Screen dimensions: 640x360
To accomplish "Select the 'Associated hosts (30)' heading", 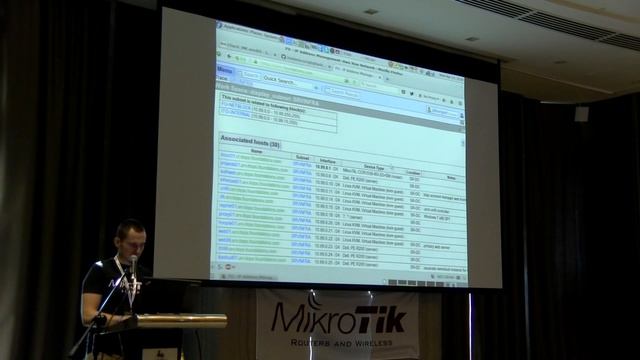I will 250,141.
